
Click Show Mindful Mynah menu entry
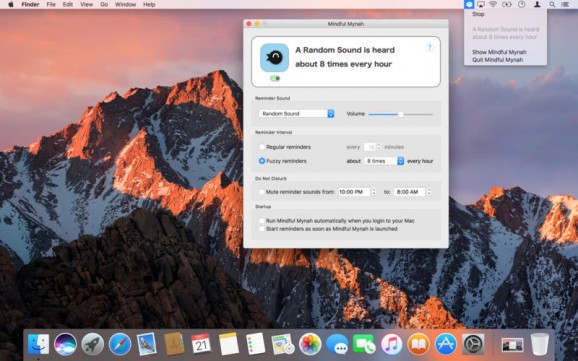pyautogui.click(x=499, y=52)
